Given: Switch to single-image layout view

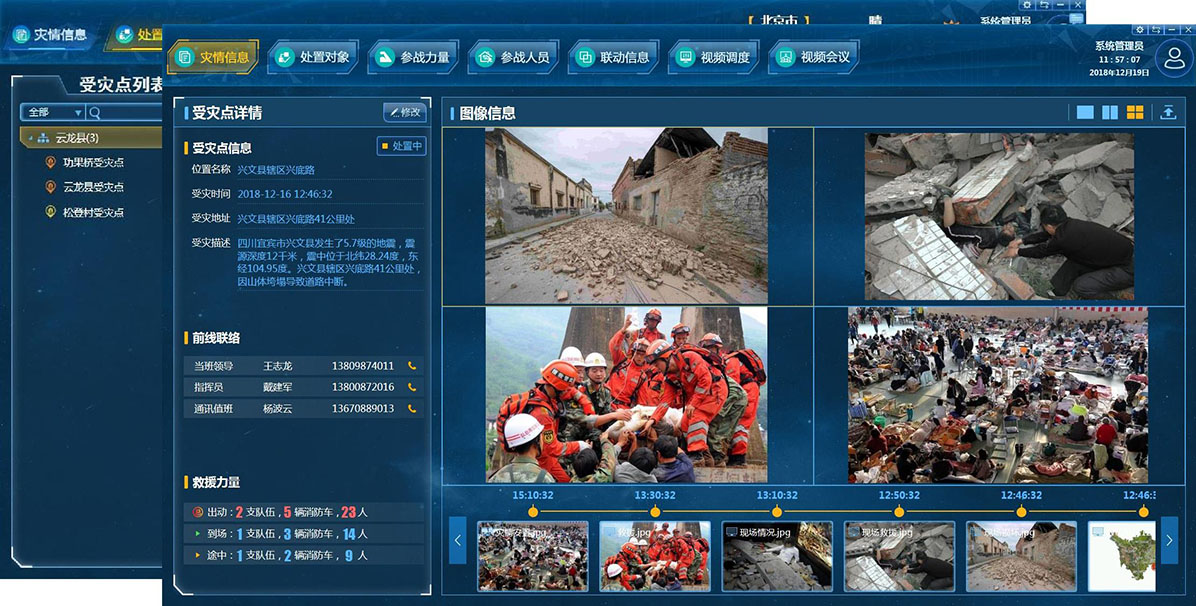Looking at the screenshot, I should 1085,113.
